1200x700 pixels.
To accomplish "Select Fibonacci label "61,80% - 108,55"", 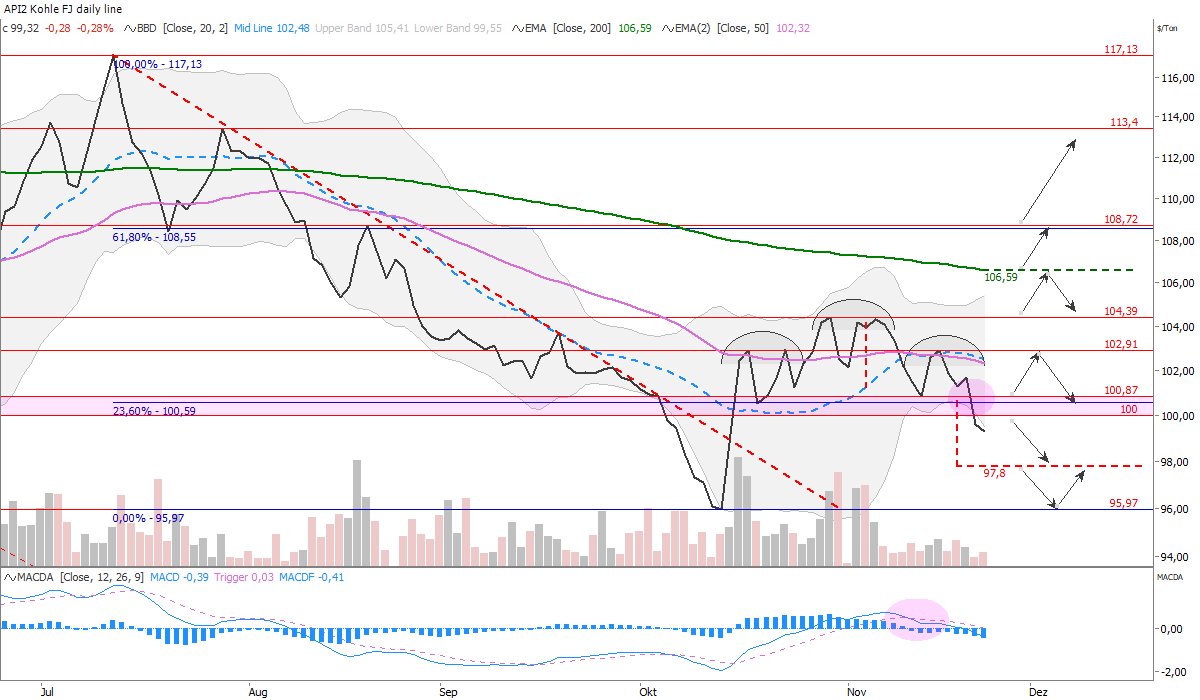I will pyautogui.click(x=154, y=238).
